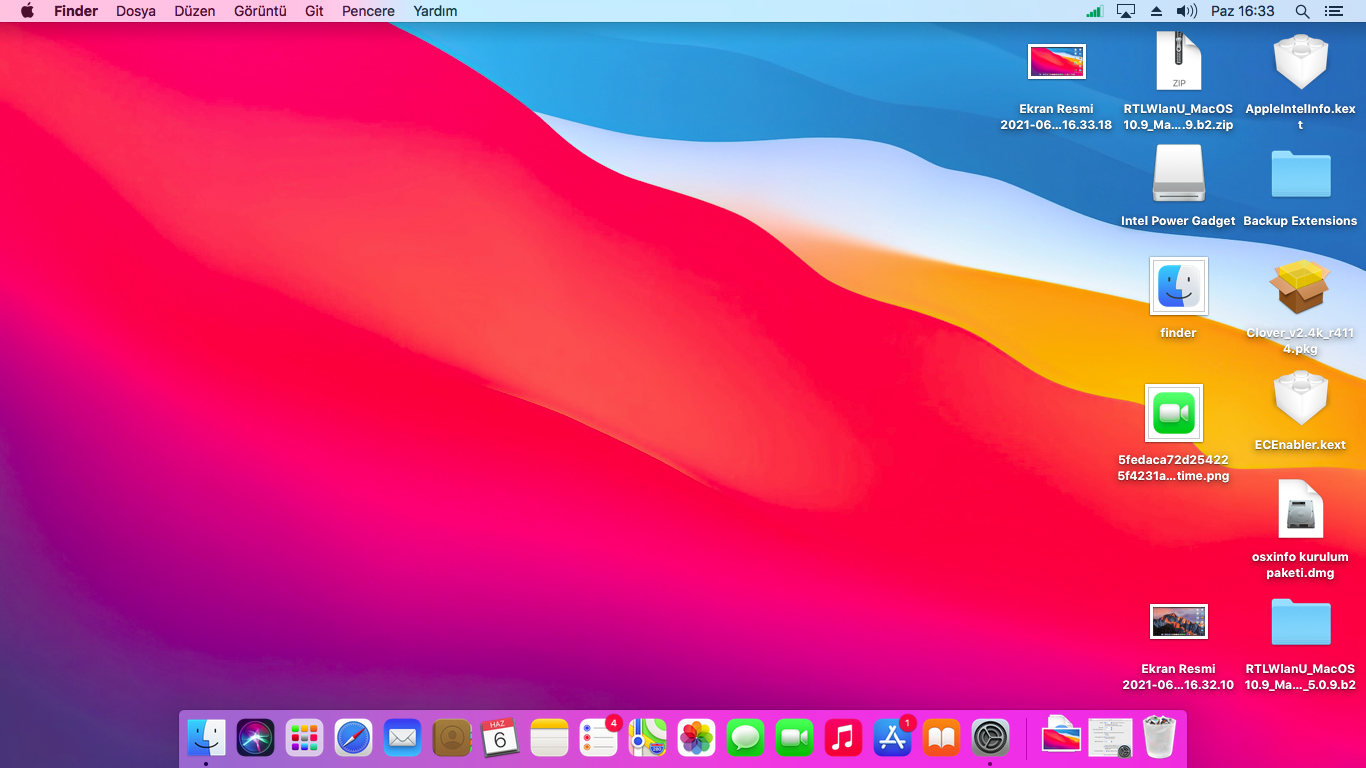Open App Store with badge 1

(x=893, y=738)
